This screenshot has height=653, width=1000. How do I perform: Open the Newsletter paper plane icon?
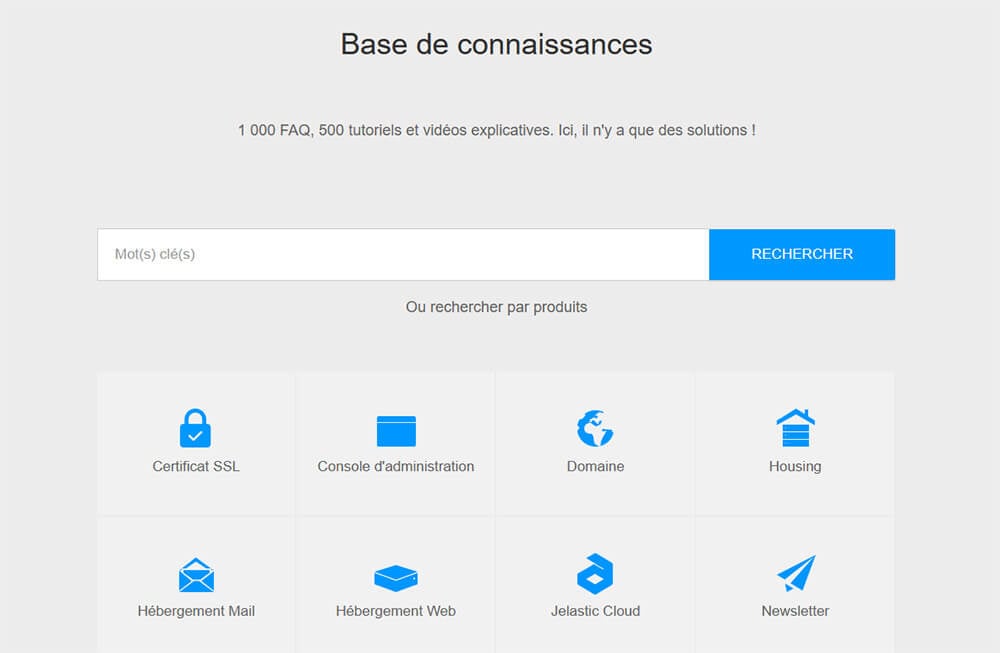tap(794, 570)
